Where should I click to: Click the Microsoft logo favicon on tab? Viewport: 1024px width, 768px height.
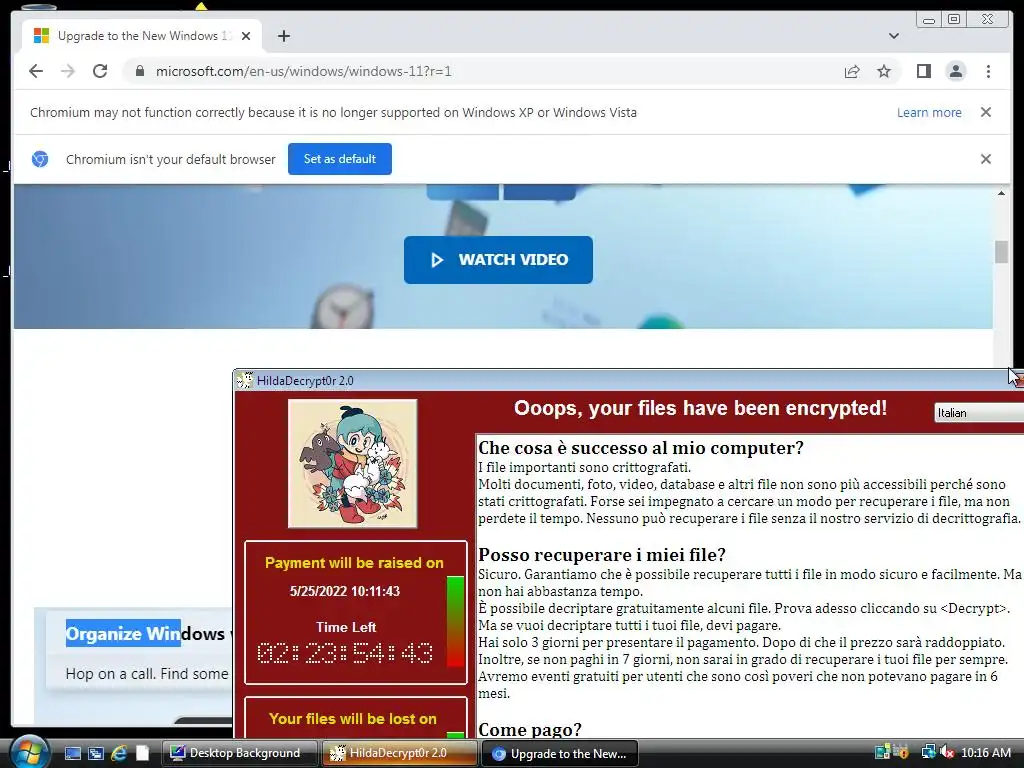click(41, 36)
